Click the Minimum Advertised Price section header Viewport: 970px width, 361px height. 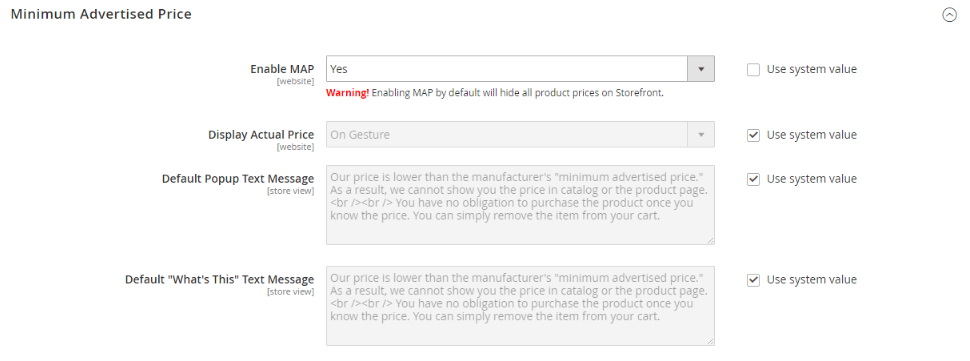(101, 14)
